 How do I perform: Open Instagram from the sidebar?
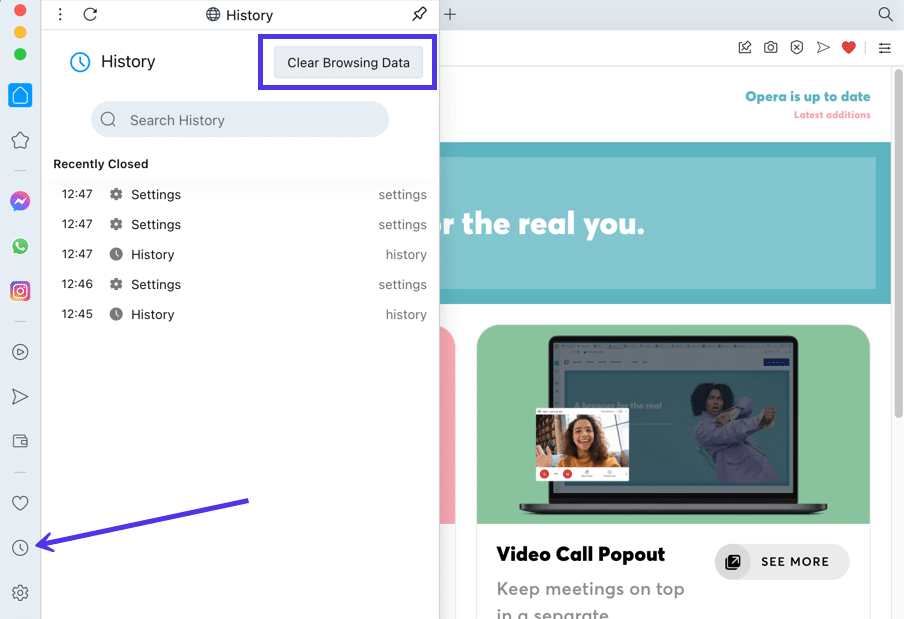click(x=20, y=290)
